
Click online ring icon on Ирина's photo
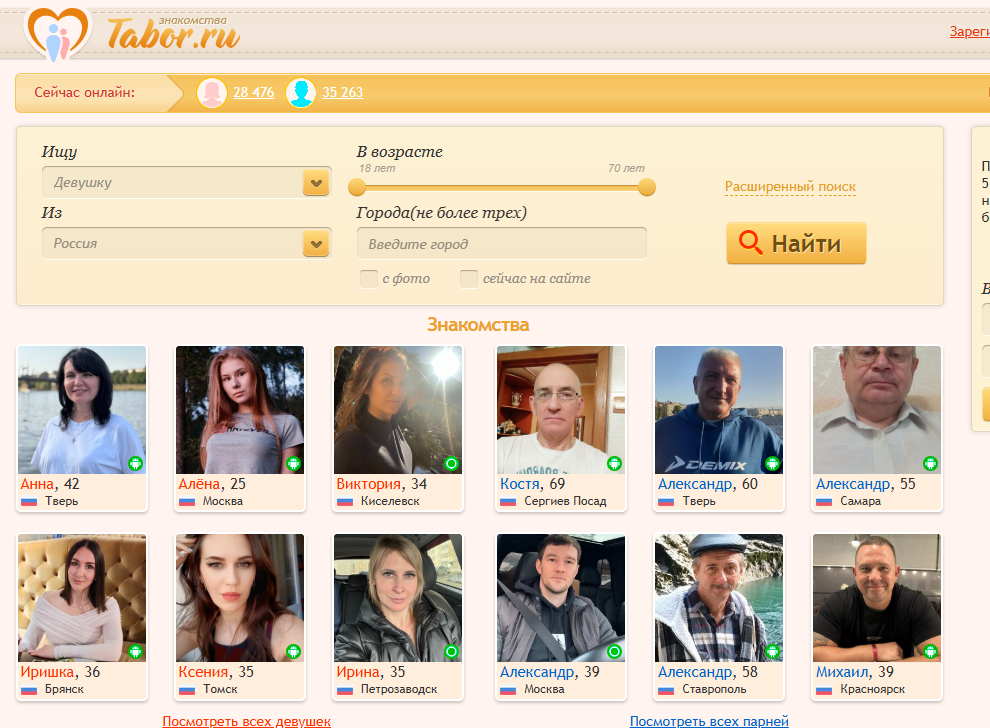coord(451,652)
